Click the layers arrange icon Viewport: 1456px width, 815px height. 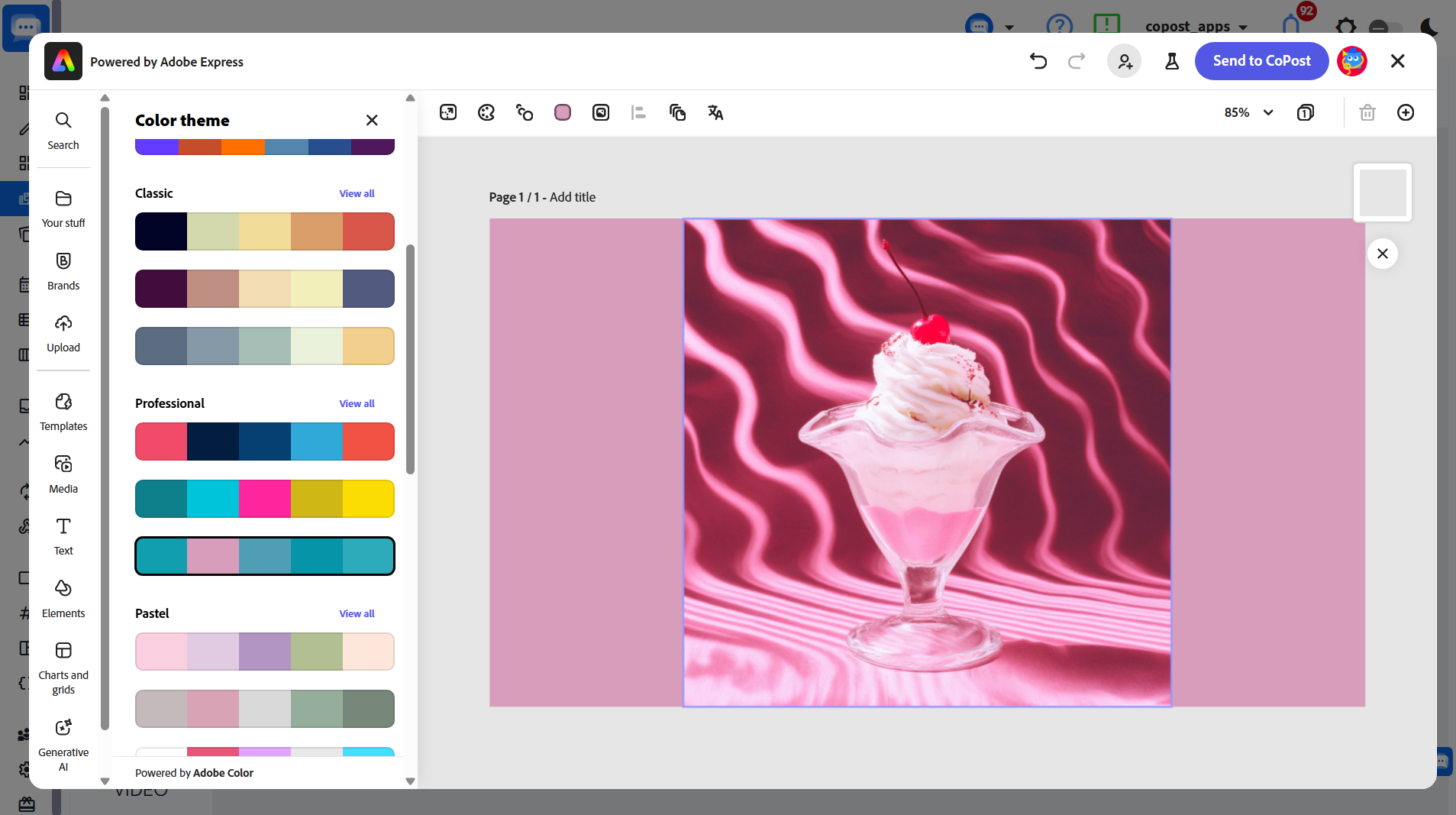pos(677,113)
